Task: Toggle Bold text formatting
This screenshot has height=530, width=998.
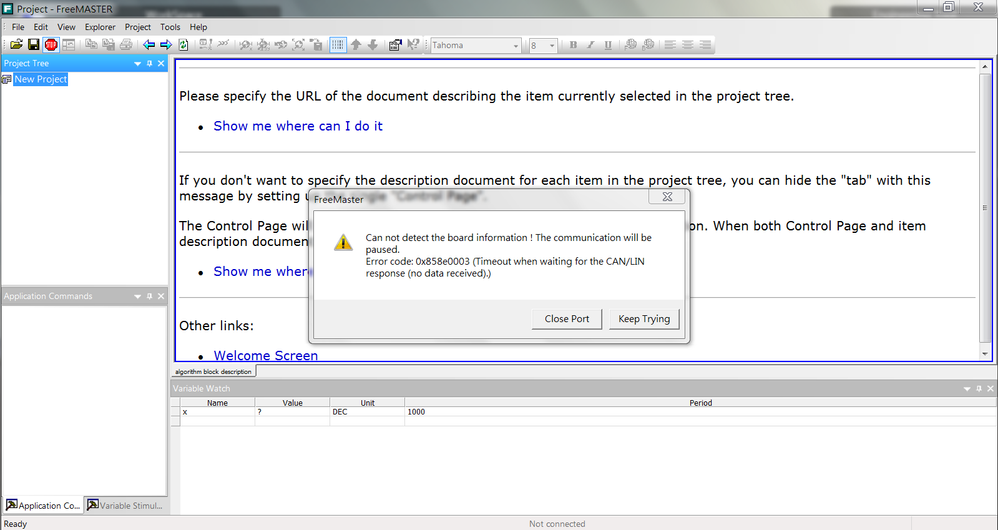Action: pos(573,45)
